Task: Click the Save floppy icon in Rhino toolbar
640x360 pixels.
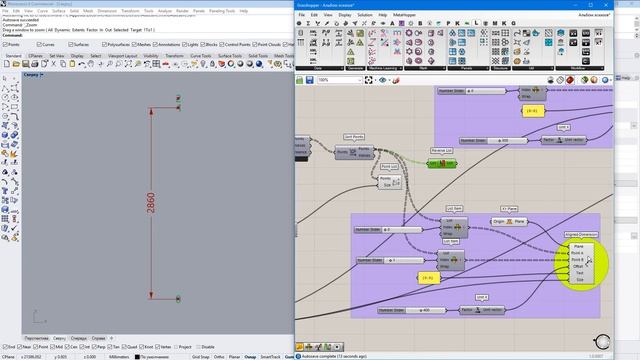Action: pos(25,64)
